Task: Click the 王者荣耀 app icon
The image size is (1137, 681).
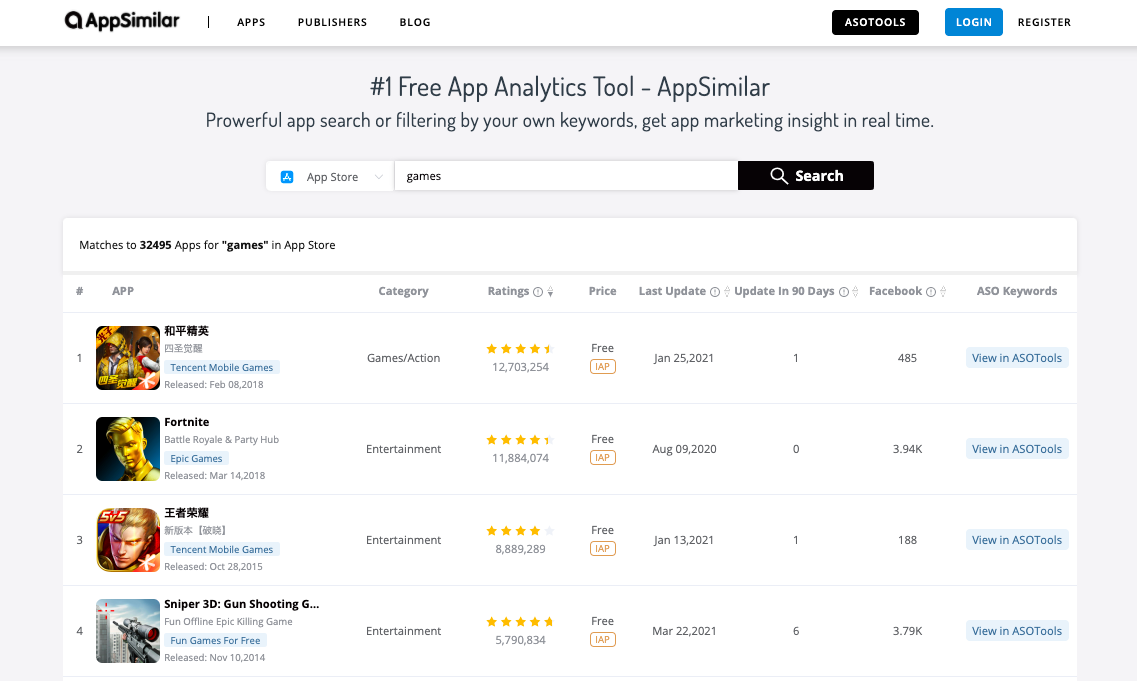Action: coord(128,540)
